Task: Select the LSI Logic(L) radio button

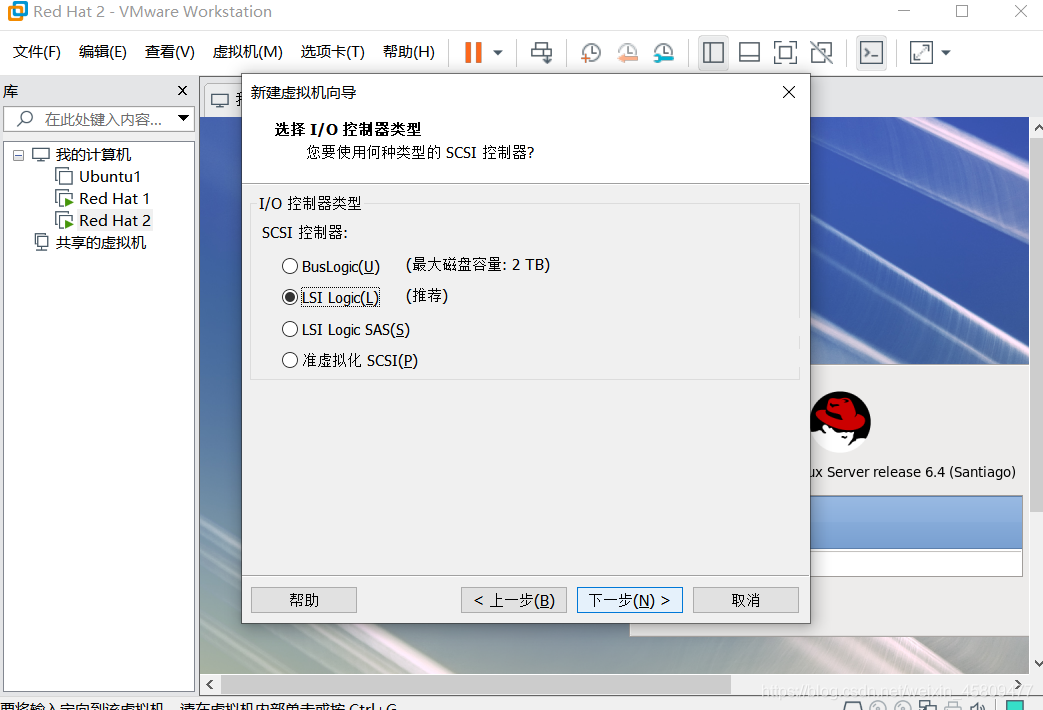Action: 289,297
